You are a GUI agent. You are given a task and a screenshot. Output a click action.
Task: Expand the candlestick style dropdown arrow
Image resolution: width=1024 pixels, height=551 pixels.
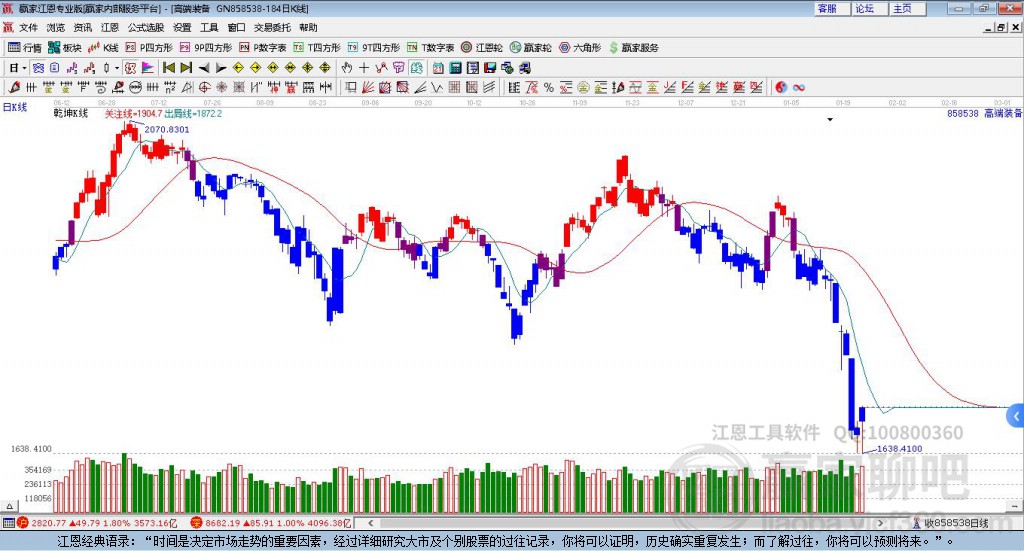[x=117, y=68]
